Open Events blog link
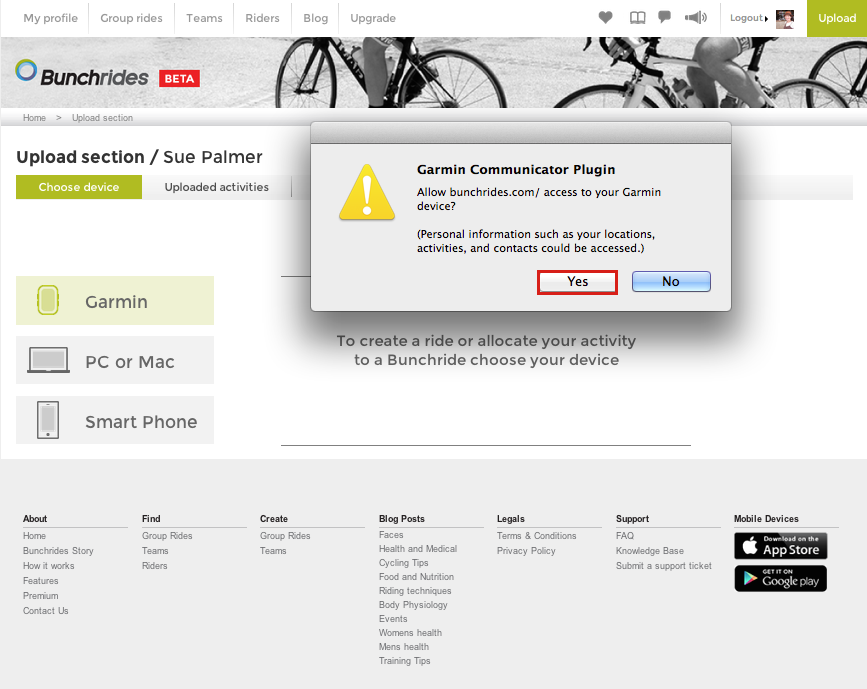The height and width of the screenshot is (689, 867). pos(393,619)
